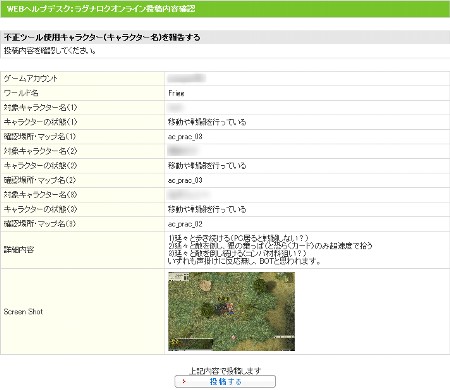
Task: Select the WEBヘルプデスク header title
Action: [101, 9]
